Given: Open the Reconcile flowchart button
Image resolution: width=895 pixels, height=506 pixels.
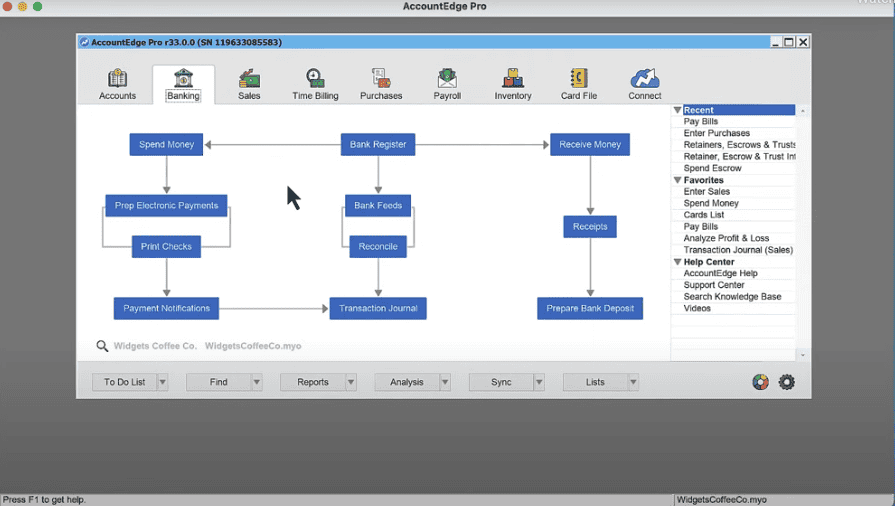Looking at the screenshot, I should point(378,246).
